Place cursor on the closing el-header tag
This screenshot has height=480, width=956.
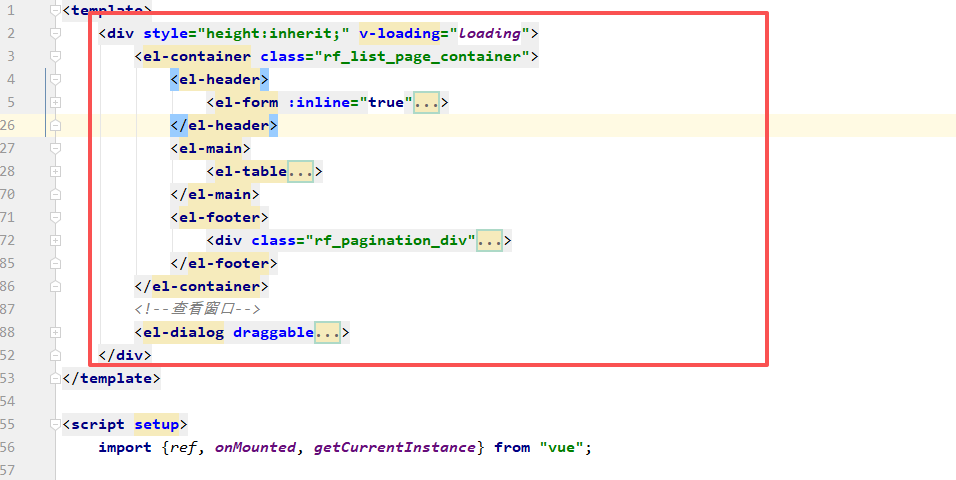pos(223,125)
